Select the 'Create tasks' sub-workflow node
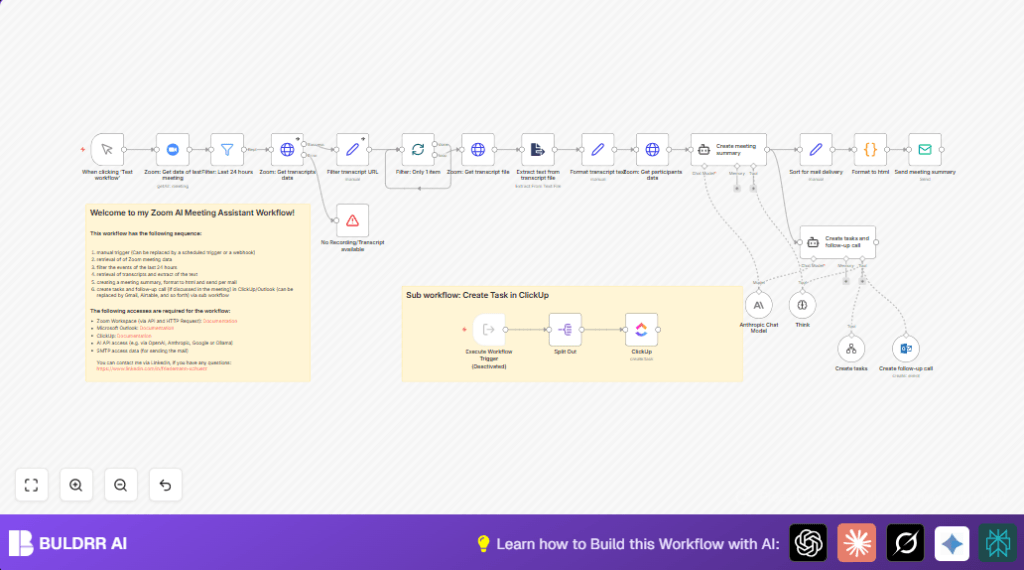This screenshot has height=570, width=1024. [x=852, y=349]
